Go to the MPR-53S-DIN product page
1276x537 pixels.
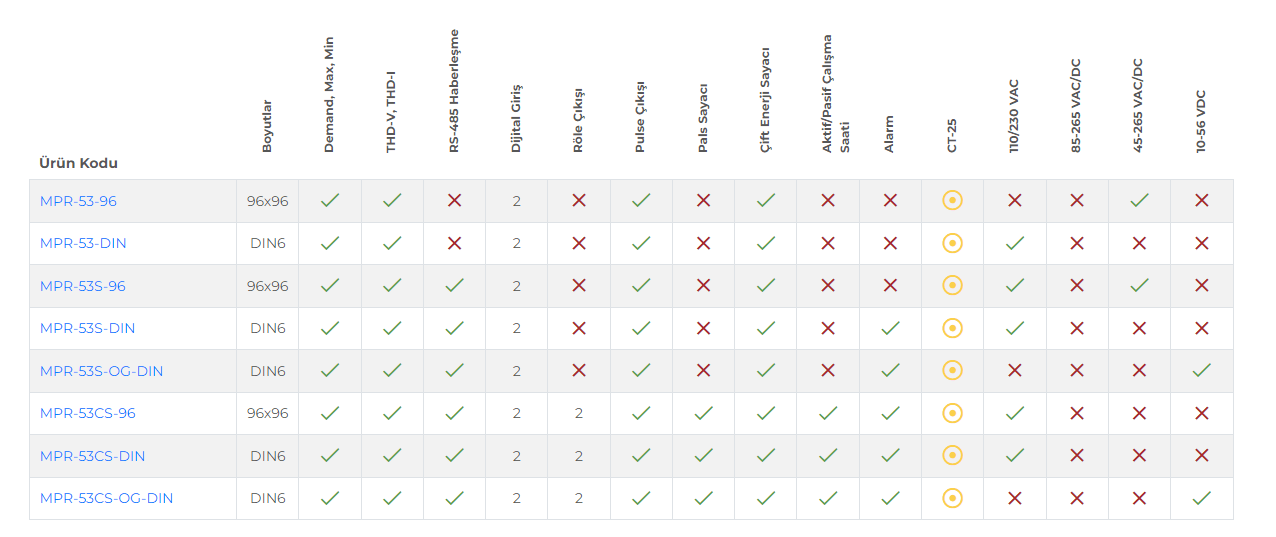click(88, 328)
